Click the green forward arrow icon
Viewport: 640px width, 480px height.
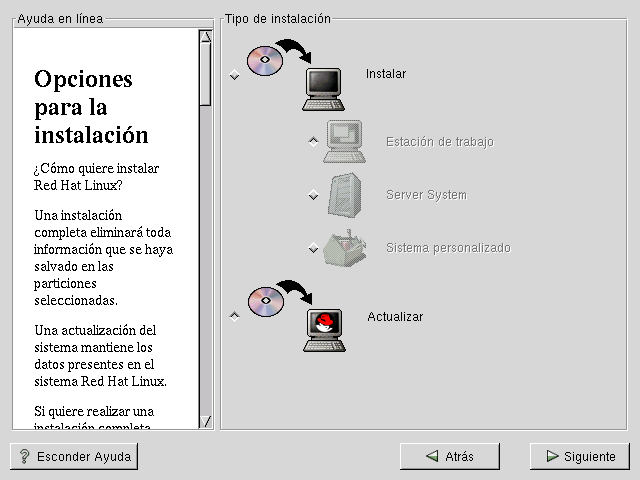click(552, 456)
